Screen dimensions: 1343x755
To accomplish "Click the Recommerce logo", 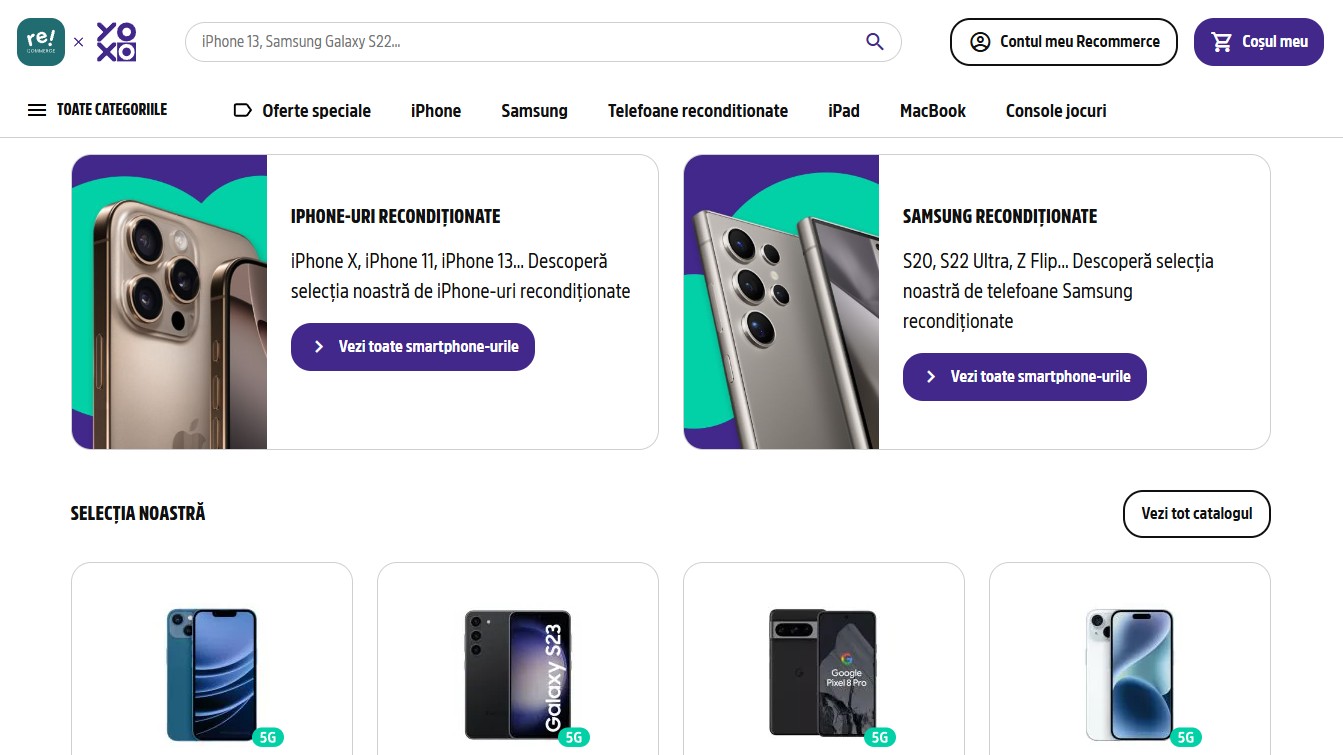I will 41,42.
